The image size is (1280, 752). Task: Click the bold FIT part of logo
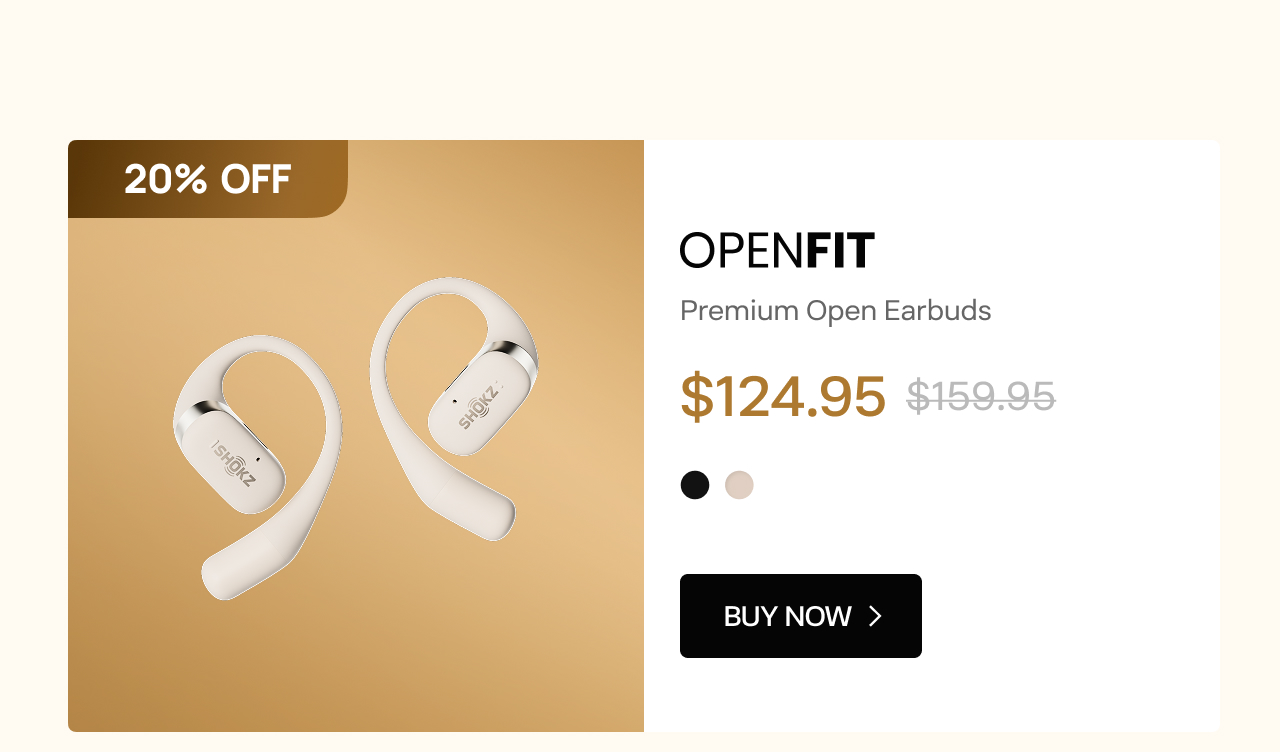pyautogui.click(x=840, y=250)
